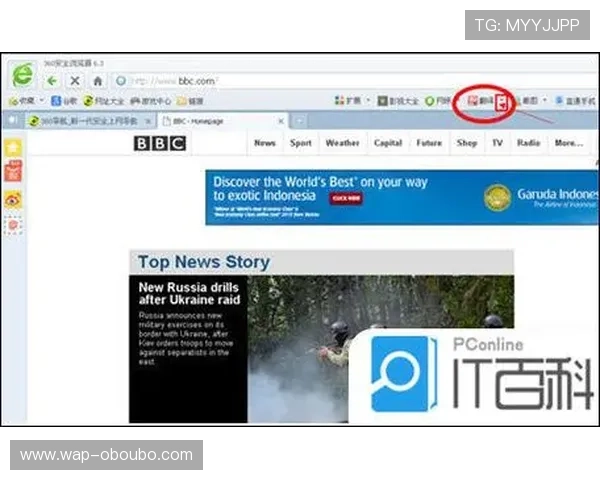Go to the browser home page icon

(97, 80)
